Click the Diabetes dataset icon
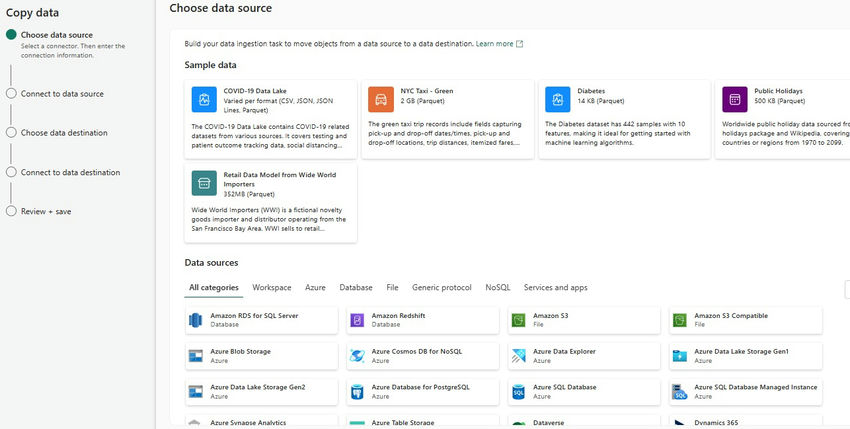The image size is (850, 429). click(558, 99)
